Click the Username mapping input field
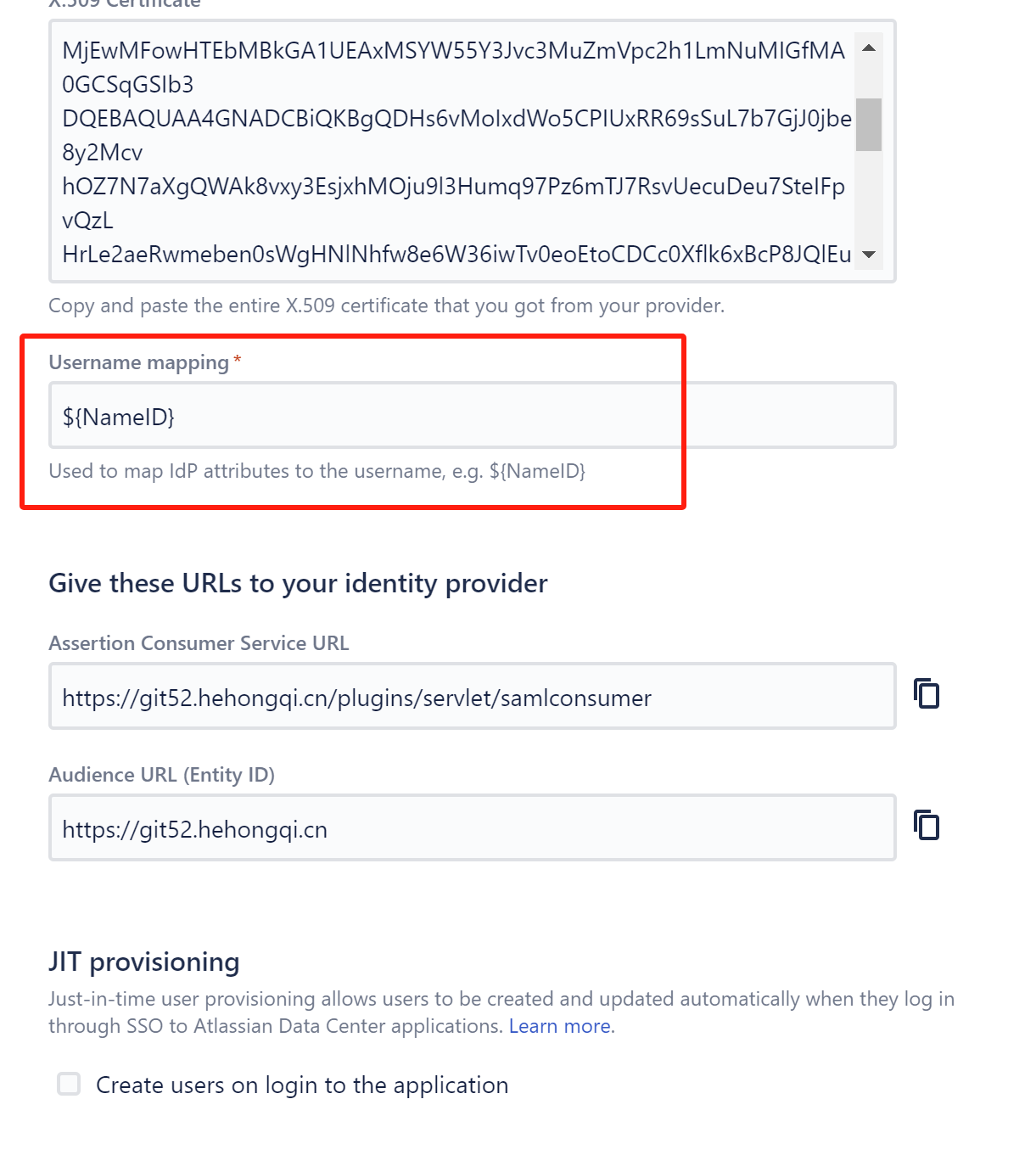1036x1172 pixels. click(x=472, y=416)
